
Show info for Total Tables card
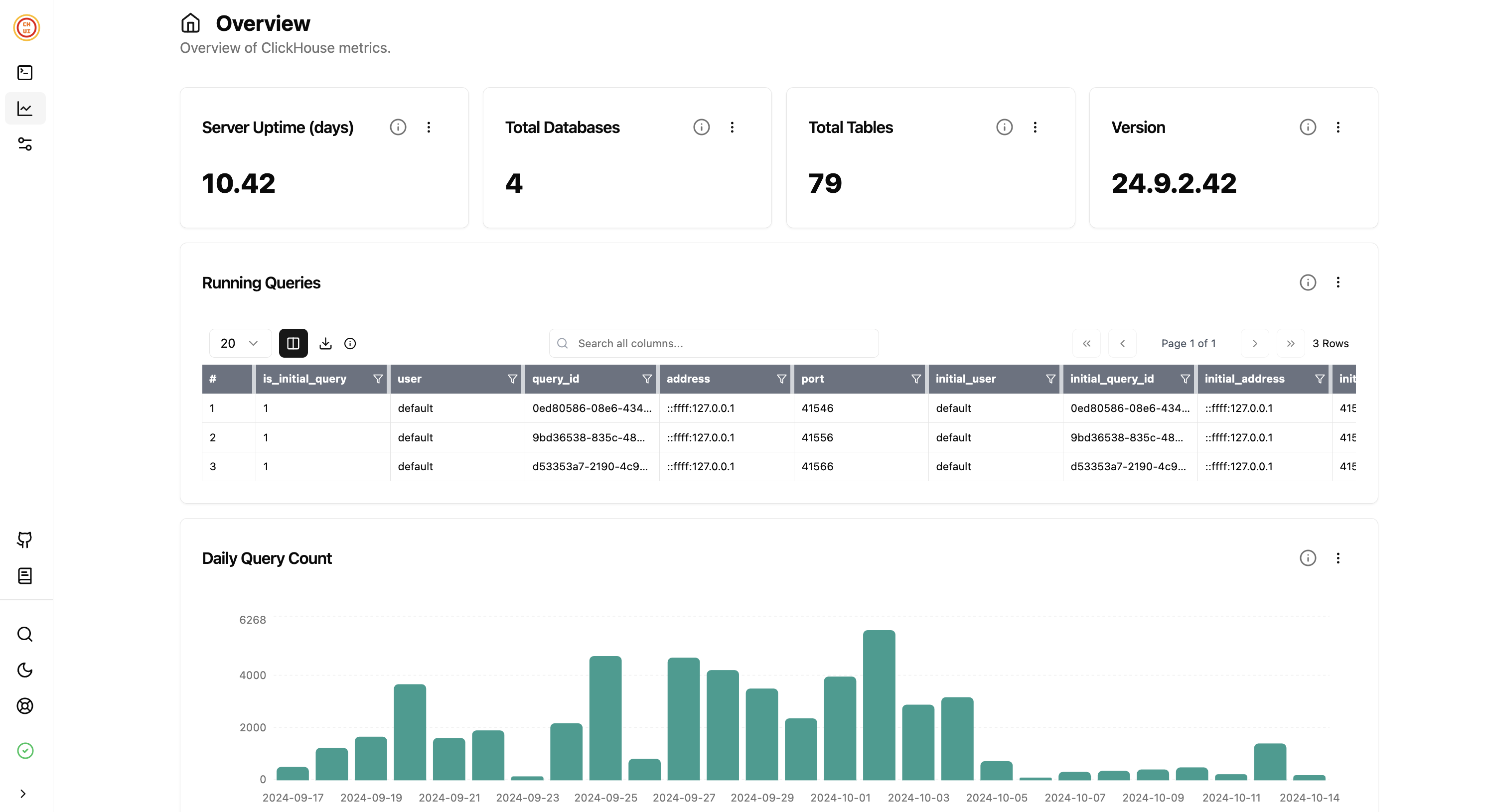click(x=1004, y=127)
